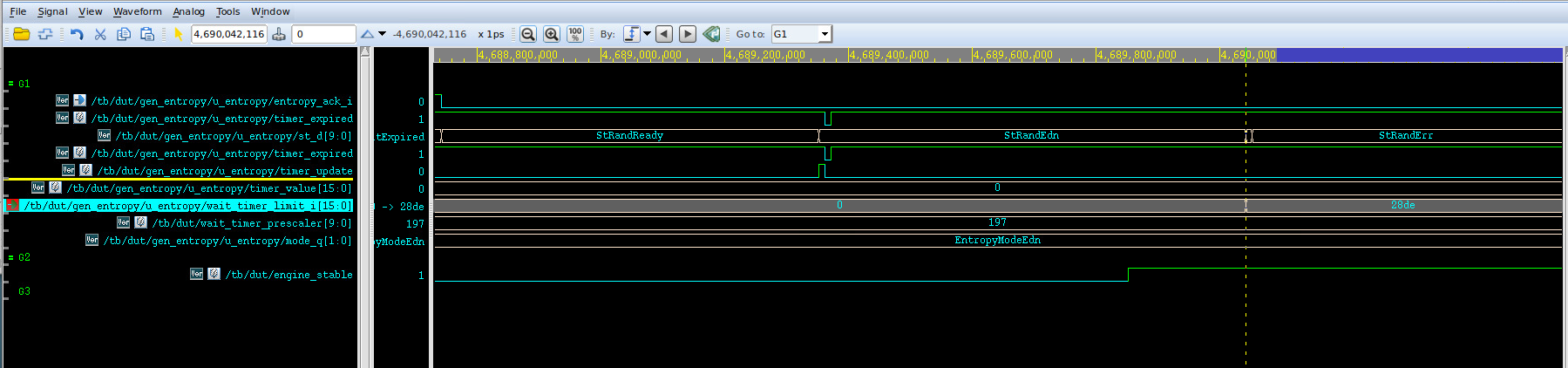Image resolution: width=1568 pixels, height=368 pixels.
Task: Click the StRandReady state in waveform
Action: click(629, 136)
